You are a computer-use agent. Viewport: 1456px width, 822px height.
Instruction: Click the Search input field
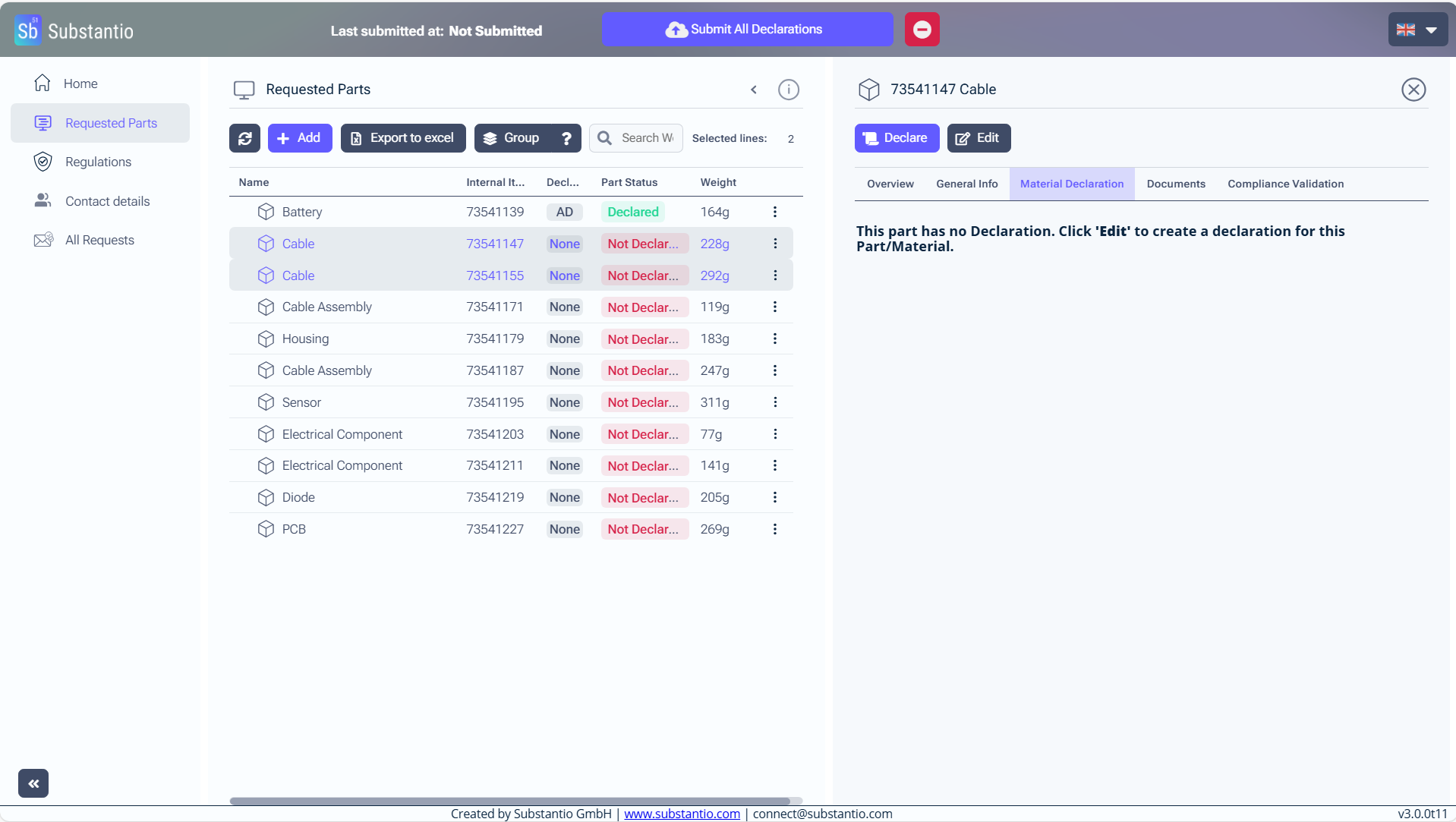(646, 138)
